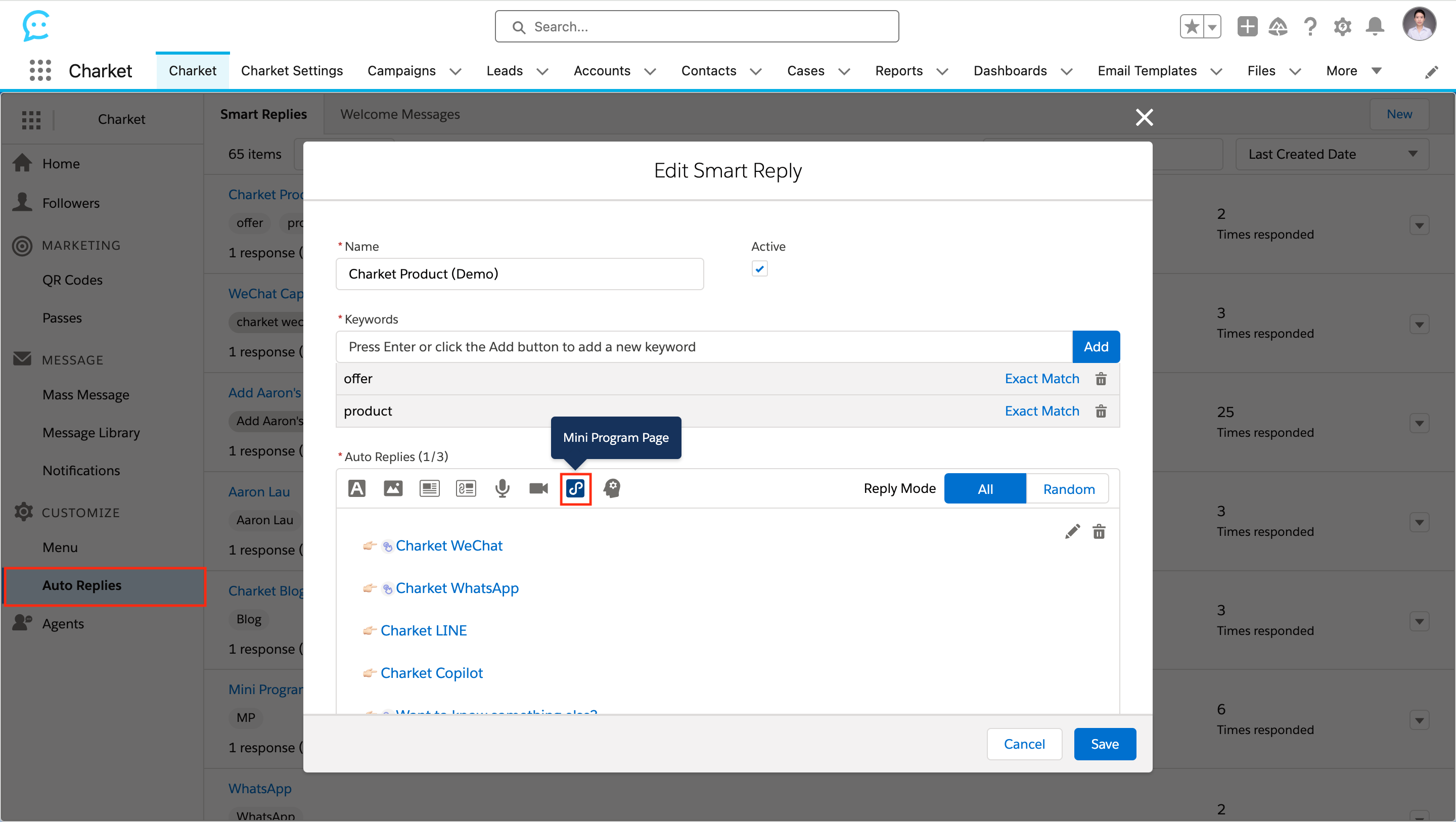Expand the favorites list dropdown arrow
1456x822 pixels.
click(x=1212, y=27)
